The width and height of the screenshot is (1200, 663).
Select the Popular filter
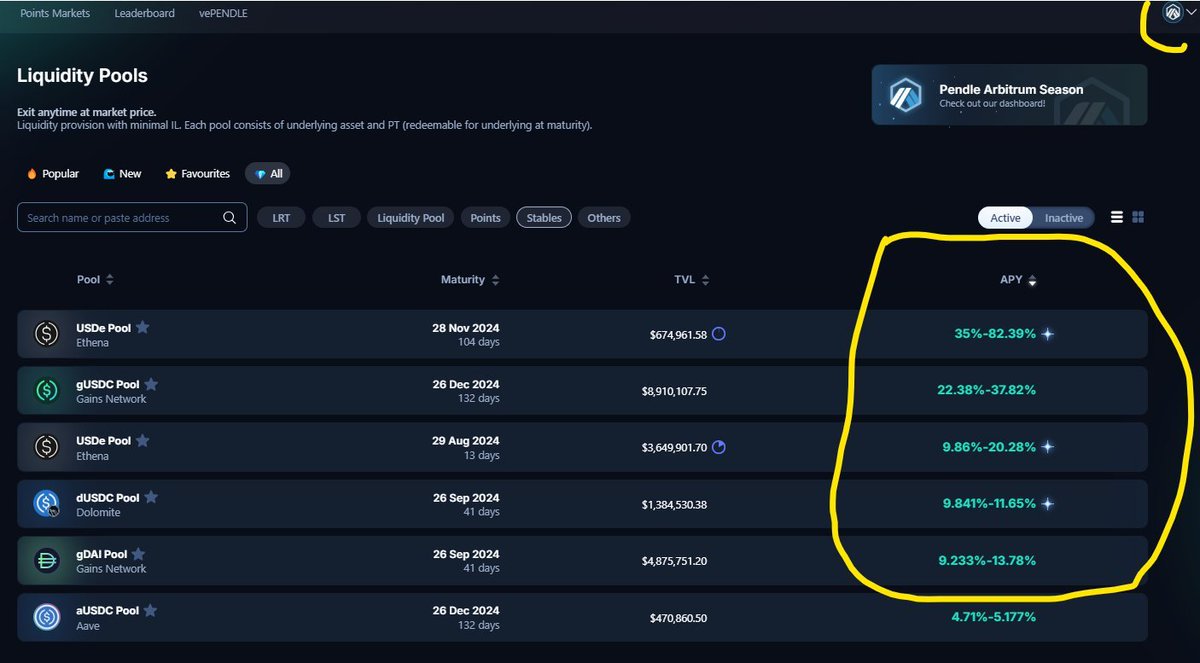(53, 174)
